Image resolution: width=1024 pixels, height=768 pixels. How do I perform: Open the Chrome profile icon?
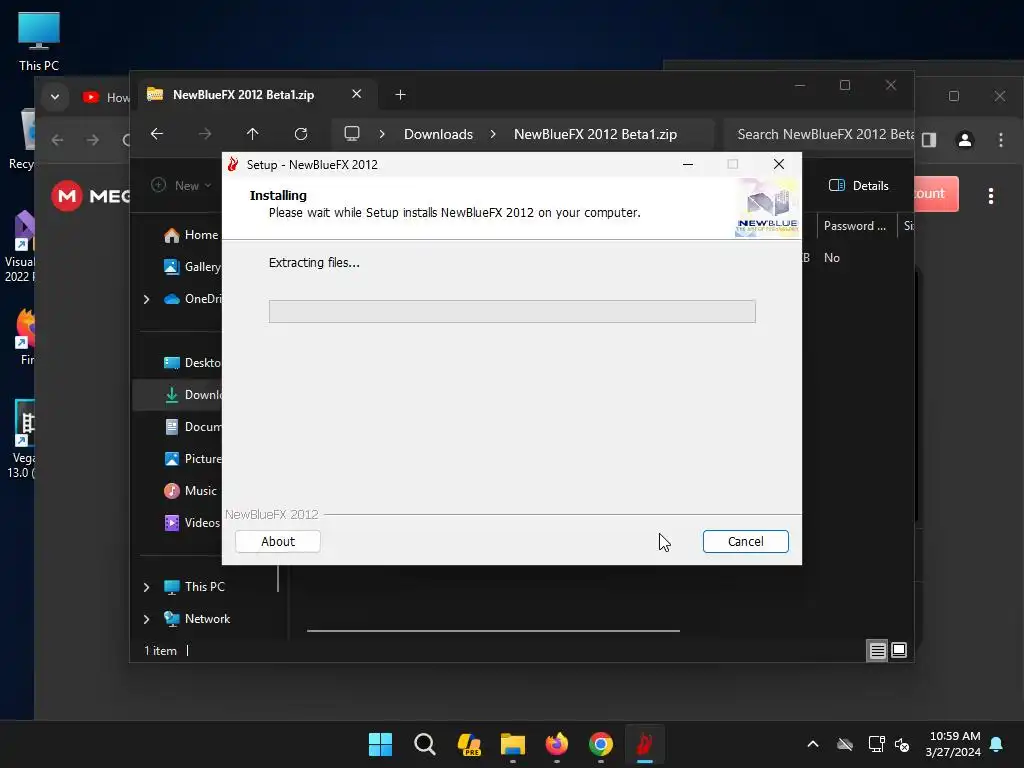(965, 139)
